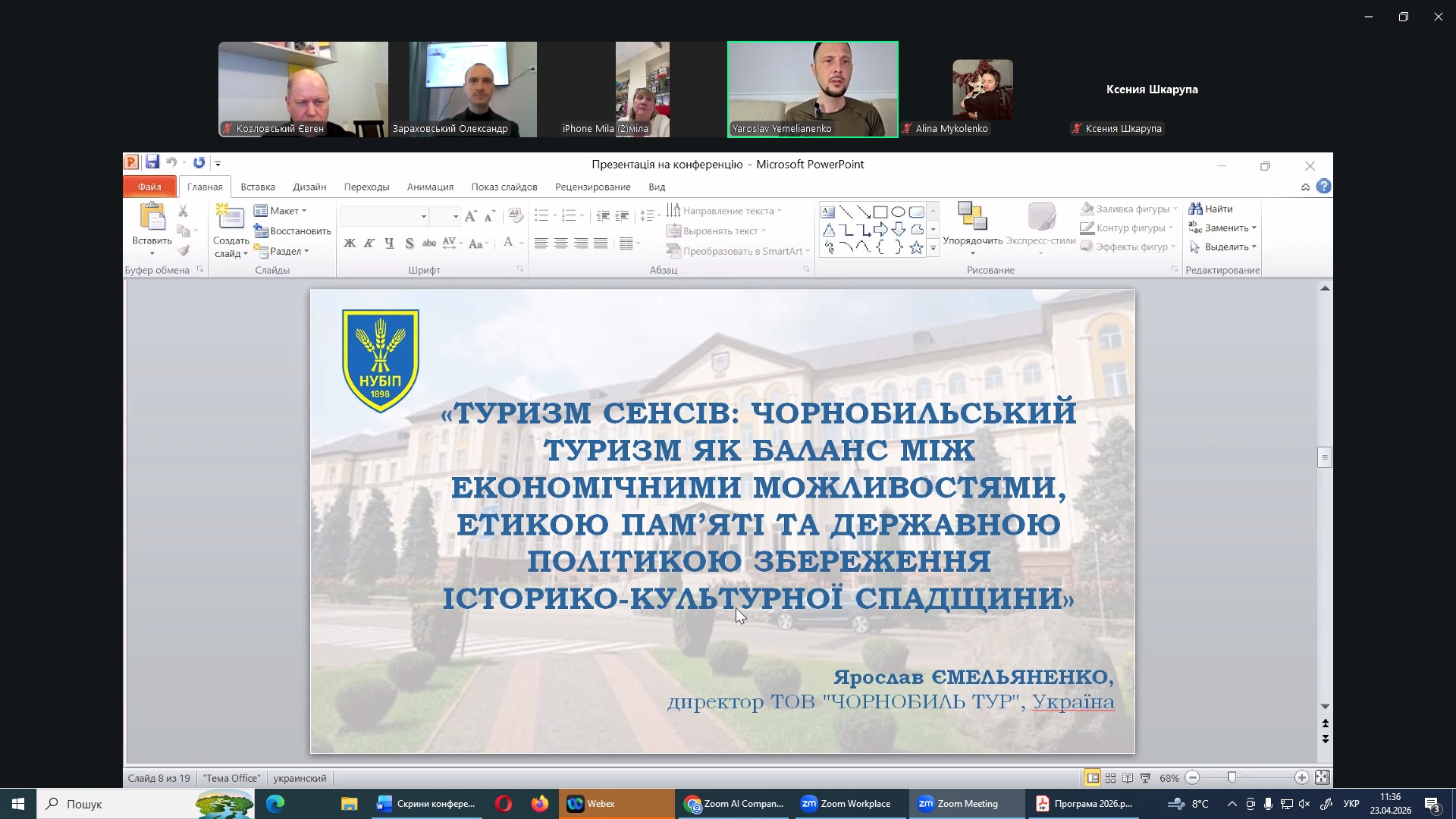The width and height of the screenshot is (1456, 819).
Task: Open slide sorter view in status bar
Action: click(1110, 778)
